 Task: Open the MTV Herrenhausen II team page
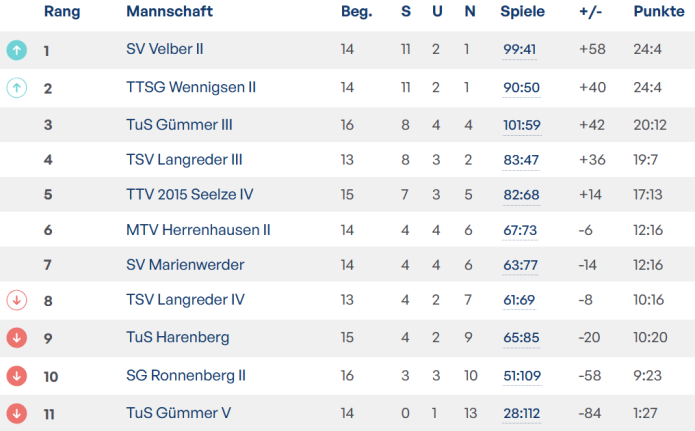pos(198,230)
